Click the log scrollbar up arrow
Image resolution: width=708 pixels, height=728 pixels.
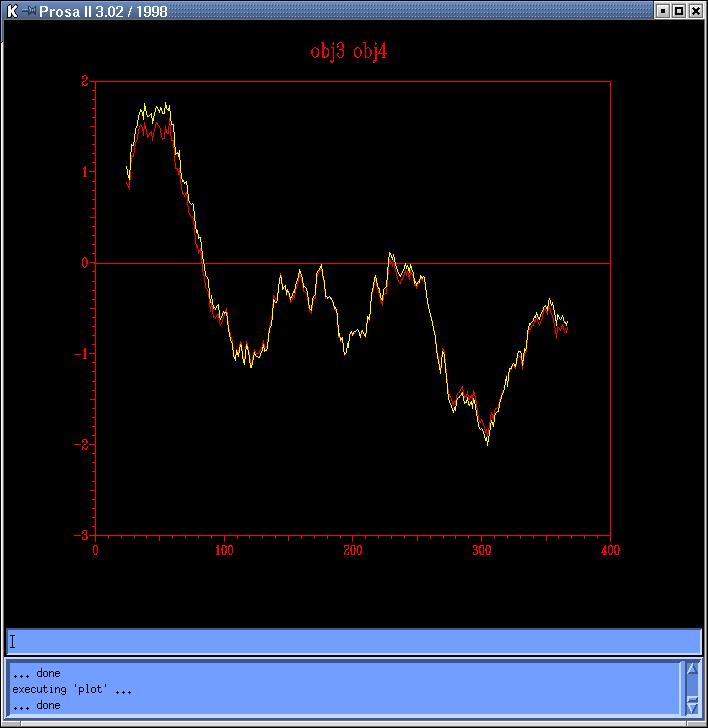(692, 668)
